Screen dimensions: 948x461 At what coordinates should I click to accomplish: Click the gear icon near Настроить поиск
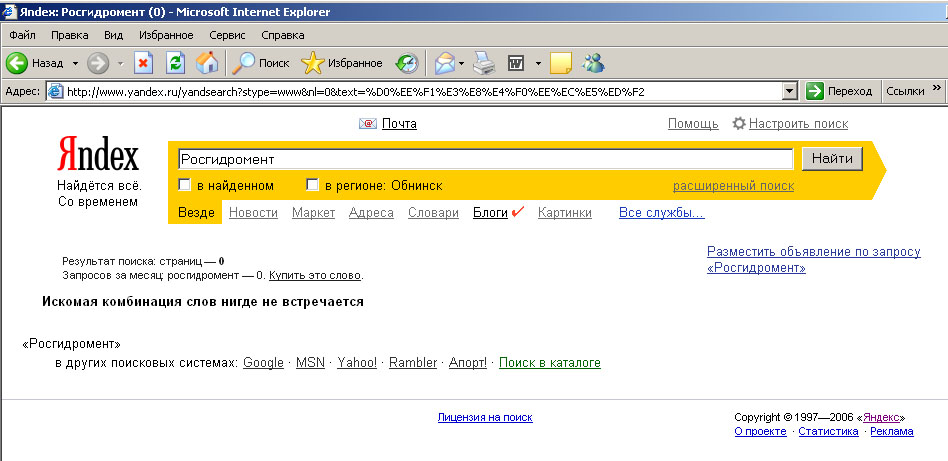tap(739, 124)
